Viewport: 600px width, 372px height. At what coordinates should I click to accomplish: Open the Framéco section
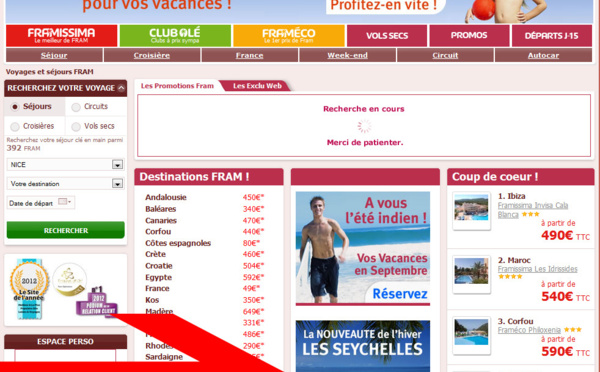click(289, 36)
